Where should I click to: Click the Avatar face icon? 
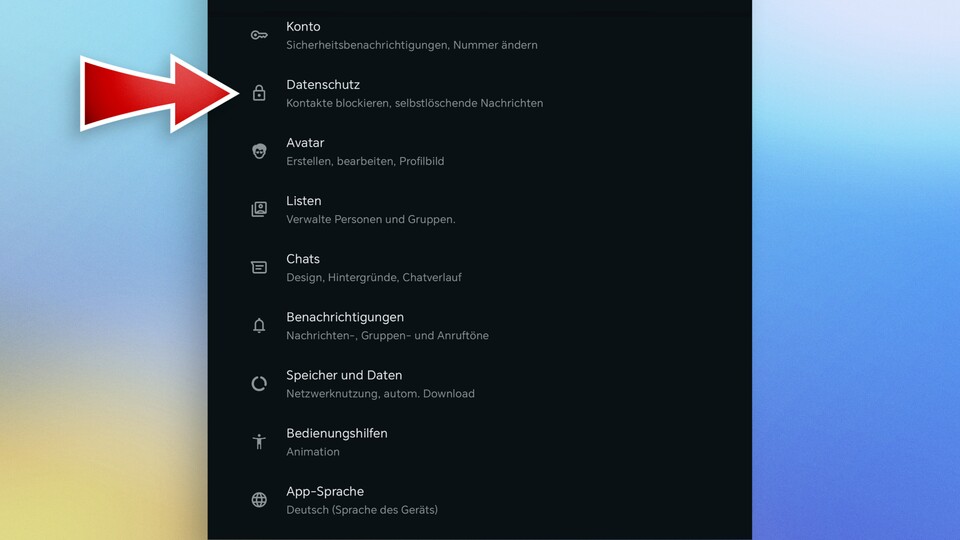pyautogui.click(x=259, y=151)
